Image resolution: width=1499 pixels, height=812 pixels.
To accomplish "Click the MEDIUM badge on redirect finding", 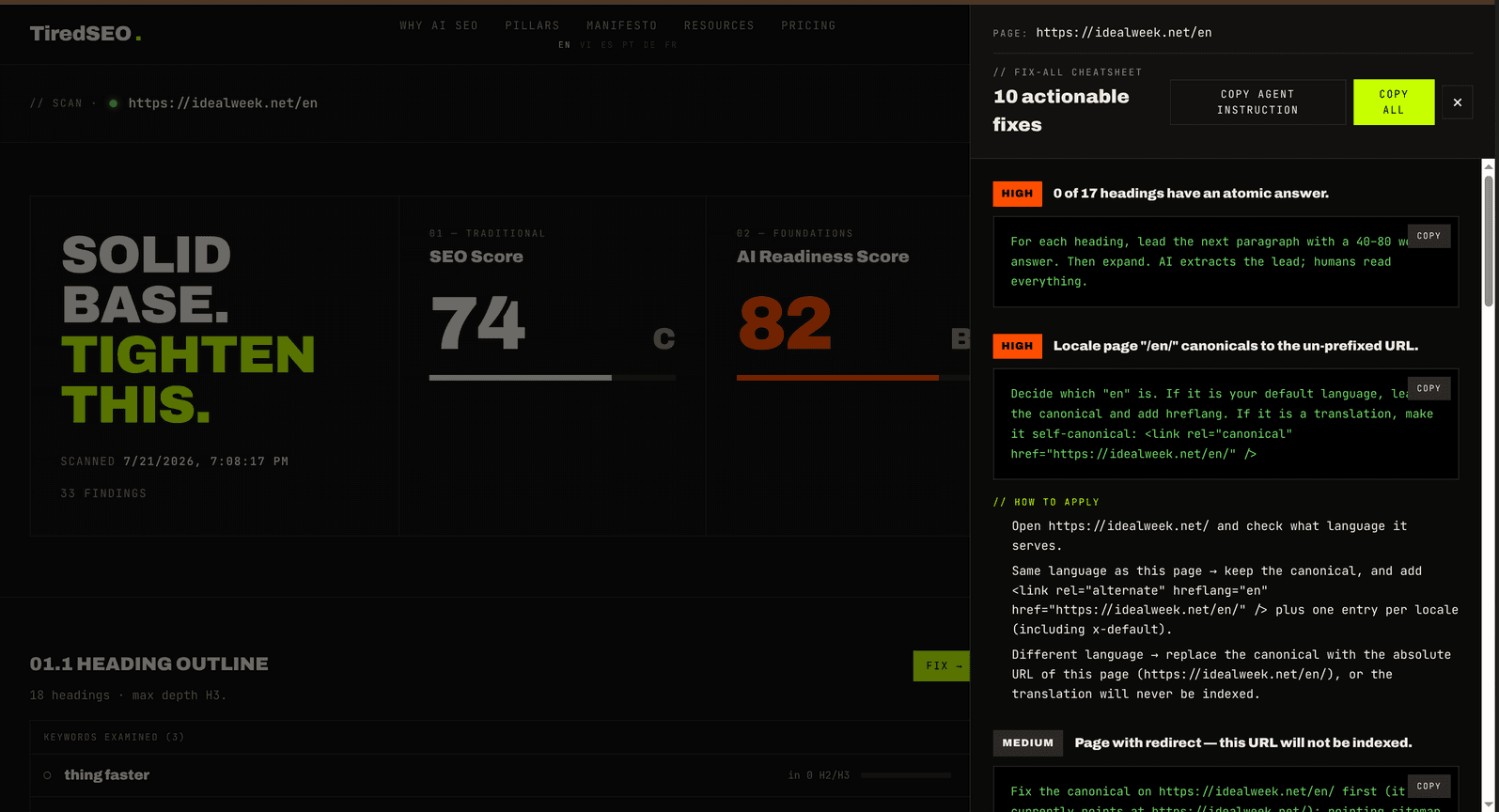I will point(1028,742).
